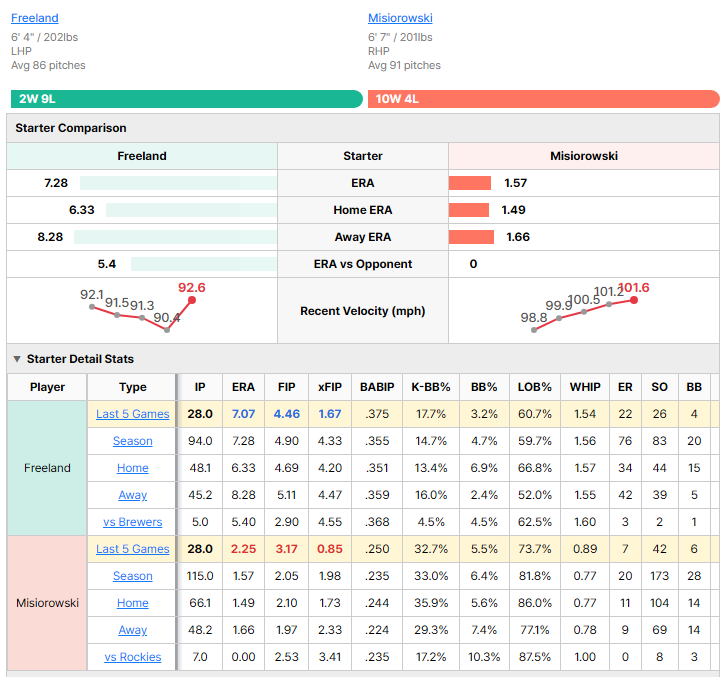Click Freeland's Last 5 Games 4.46 FIP
The image size is (726, 677).
(x=286, y=414)
